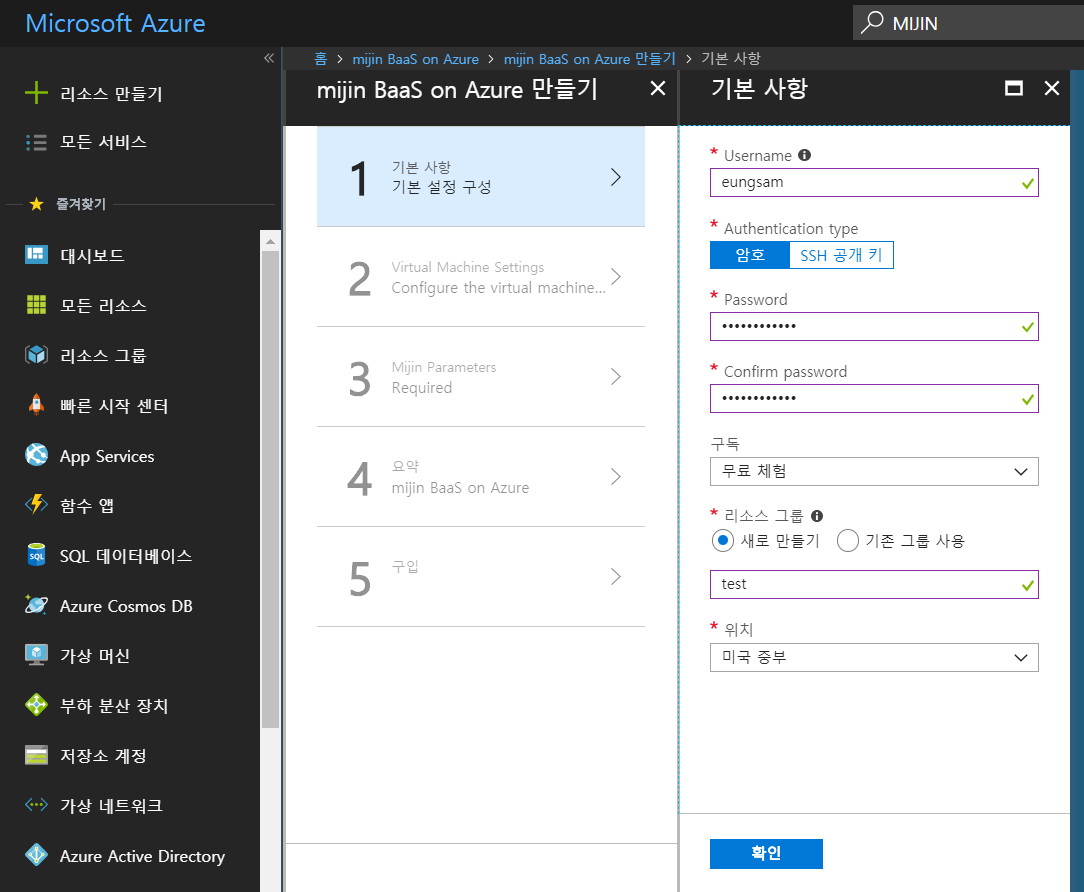Go to 홈 breadcrumb link

(x=320, y=59)
